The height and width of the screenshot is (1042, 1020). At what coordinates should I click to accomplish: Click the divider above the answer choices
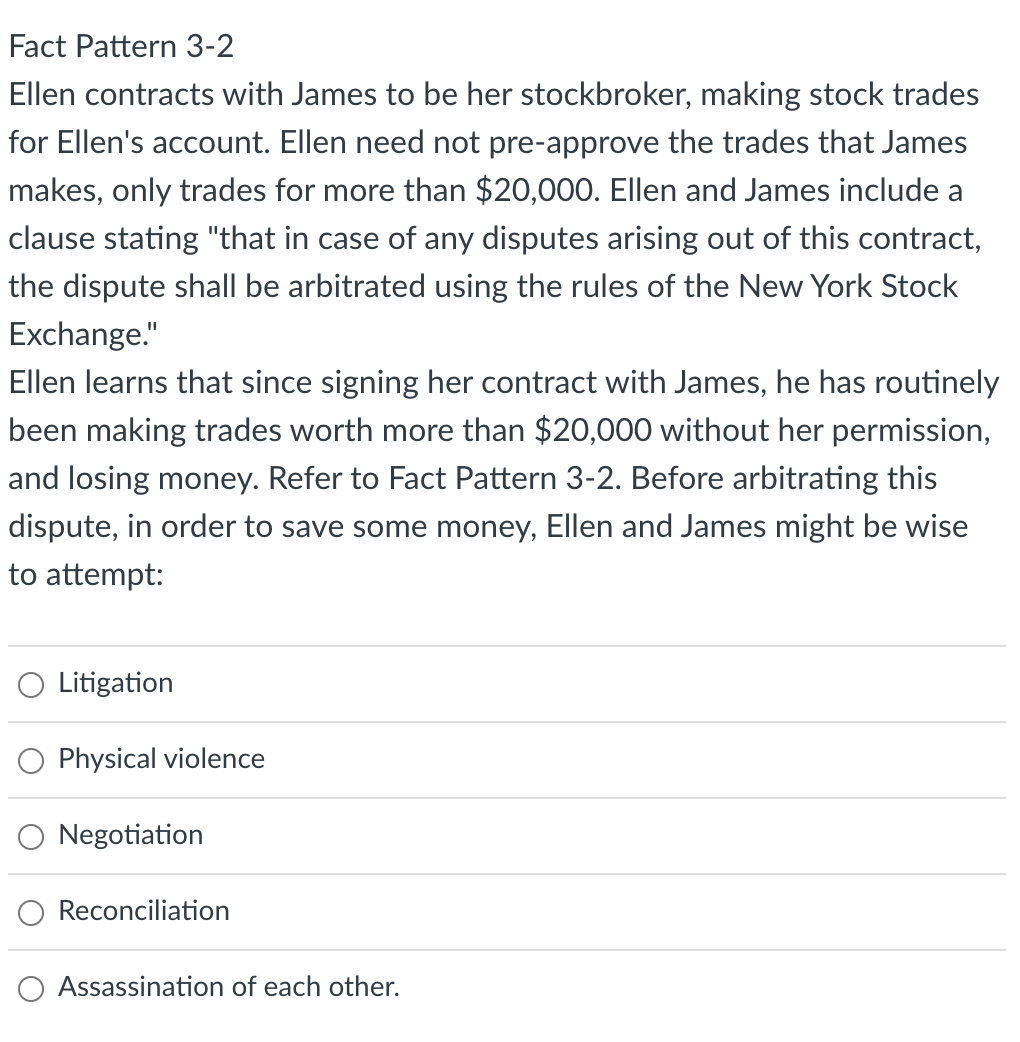510,645
